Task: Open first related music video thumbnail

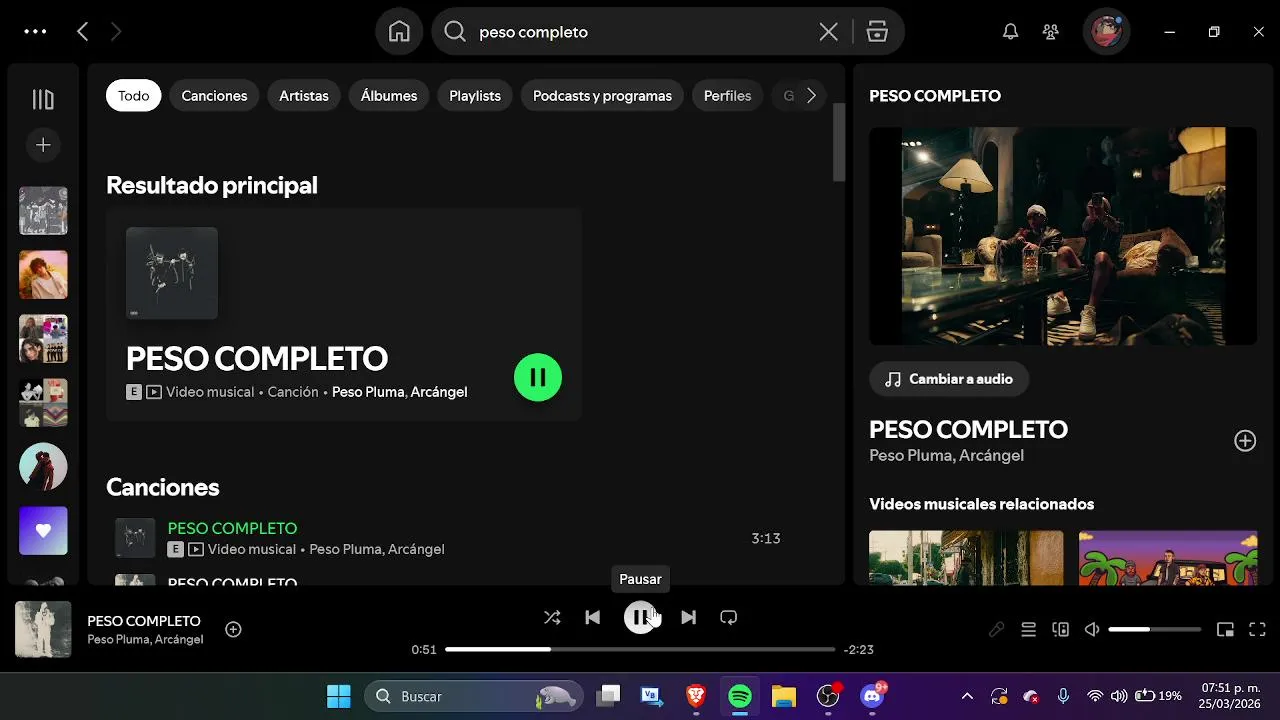Action: point(966,558)
